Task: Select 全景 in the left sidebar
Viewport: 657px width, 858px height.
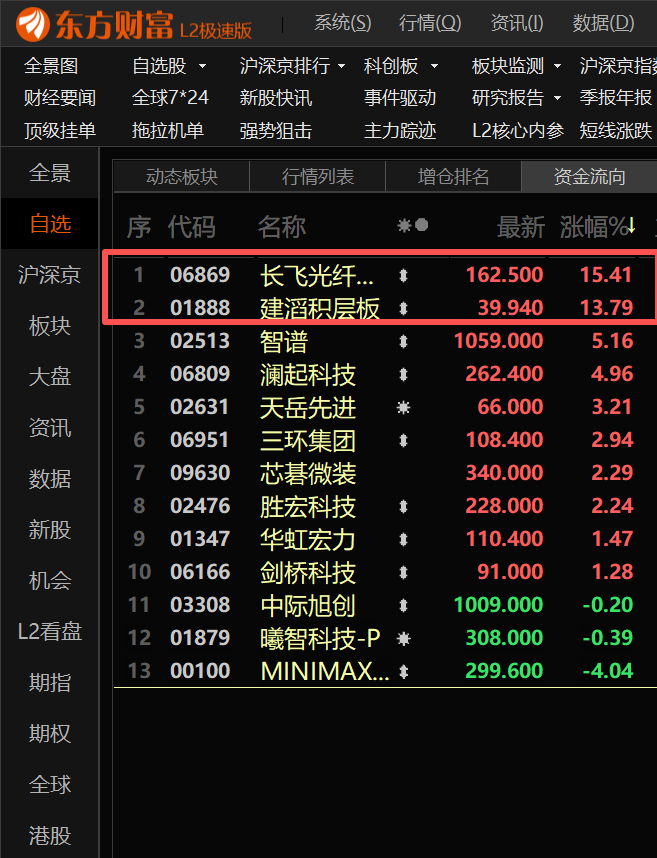Action: click(50, 173)
